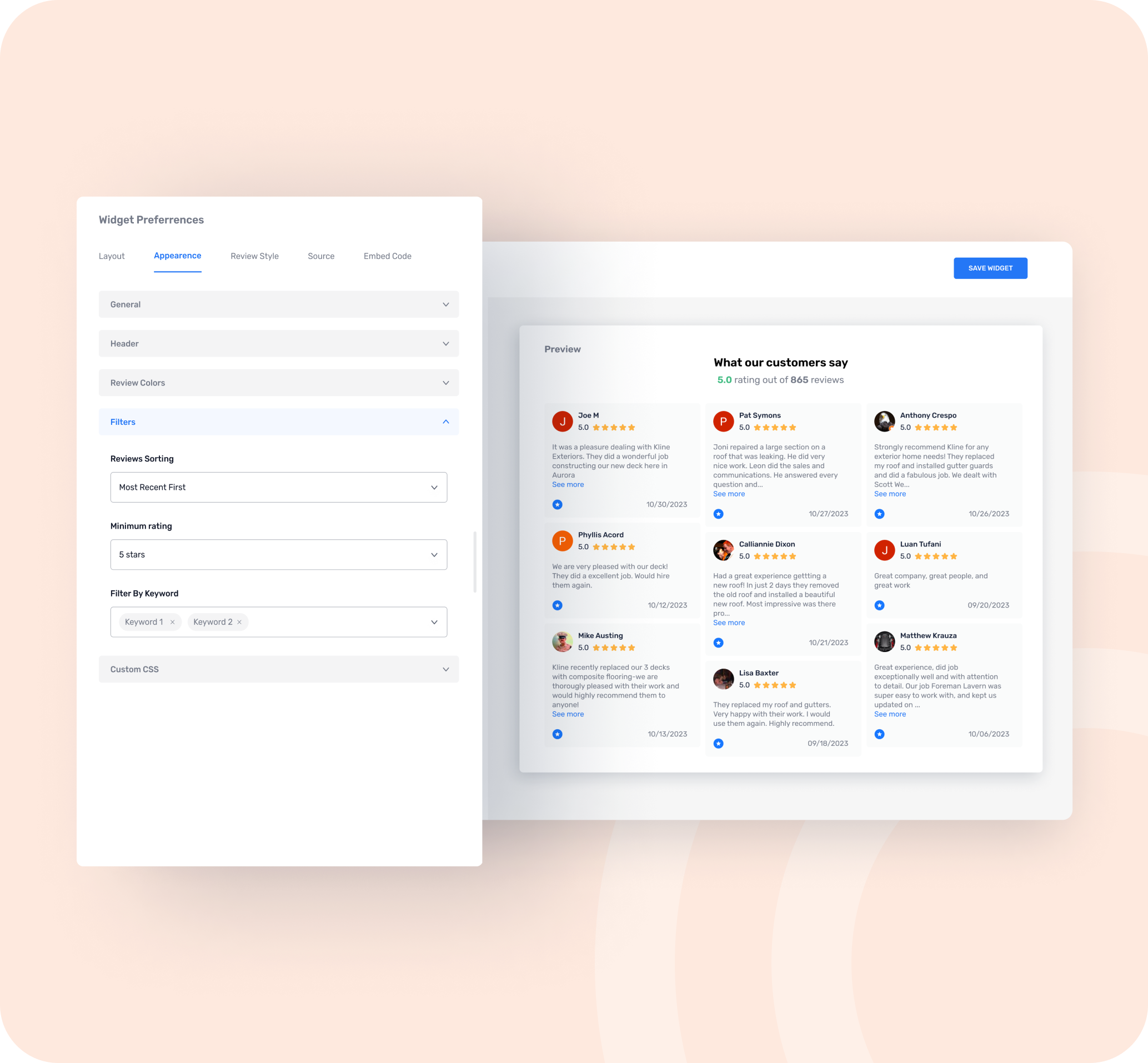Open the Reviews Sorting dropdown

278,487
